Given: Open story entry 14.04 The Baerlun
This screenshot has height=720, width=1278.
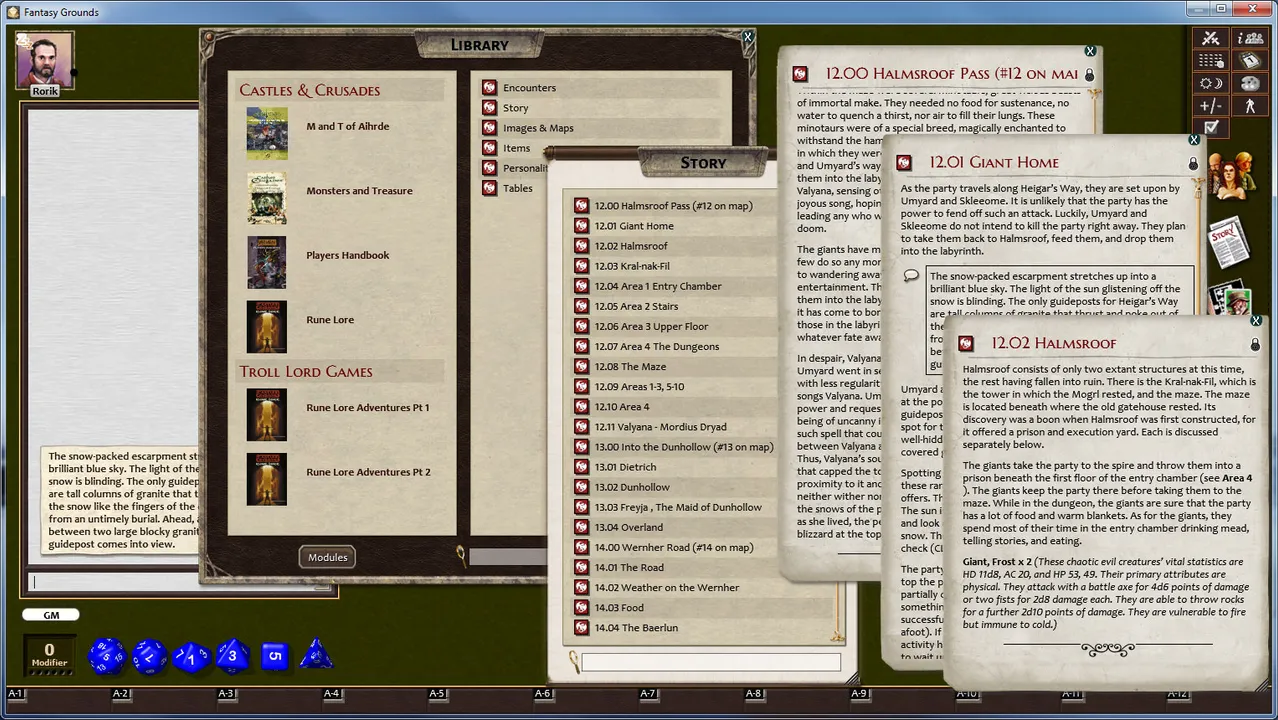Looking at the screenshot, I should [636, 628].
